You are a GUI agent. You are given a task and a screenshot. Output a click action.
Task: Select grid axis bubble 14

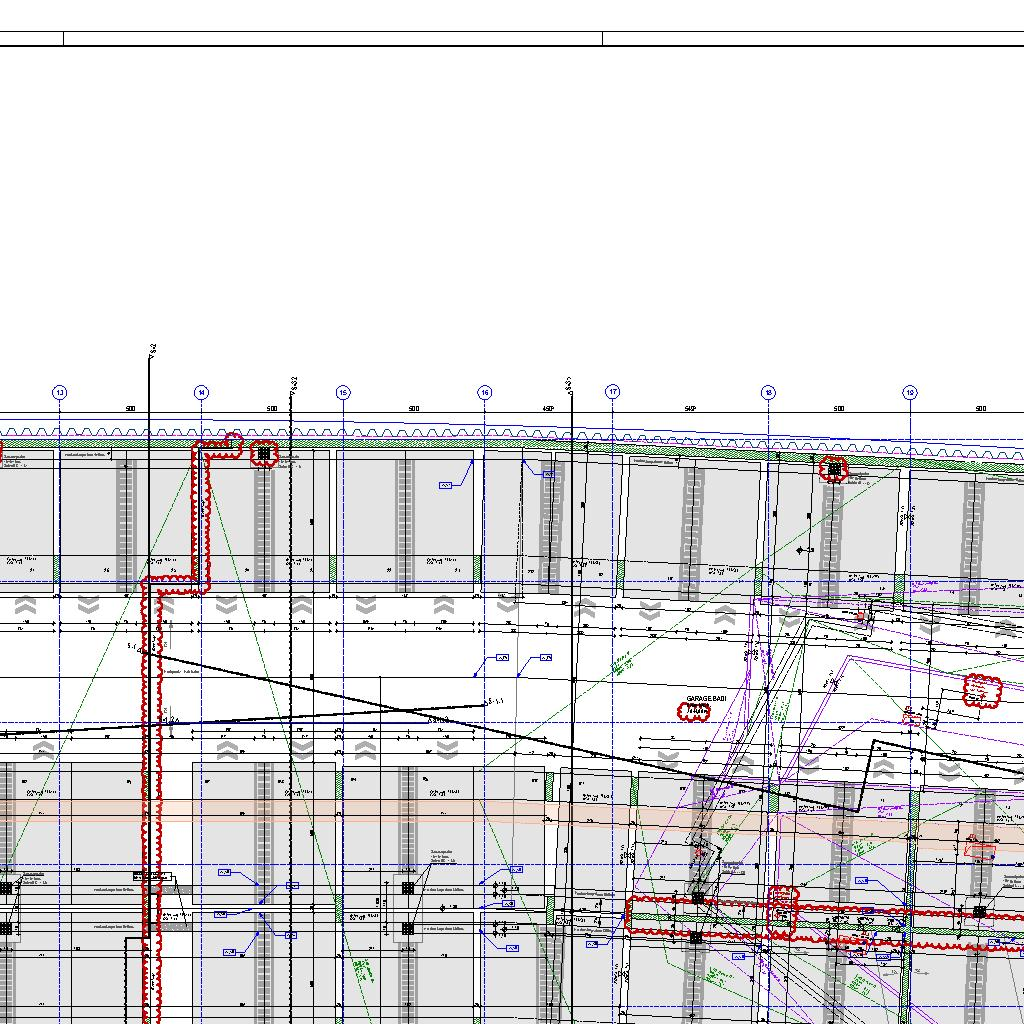click(x=202, y=393)
